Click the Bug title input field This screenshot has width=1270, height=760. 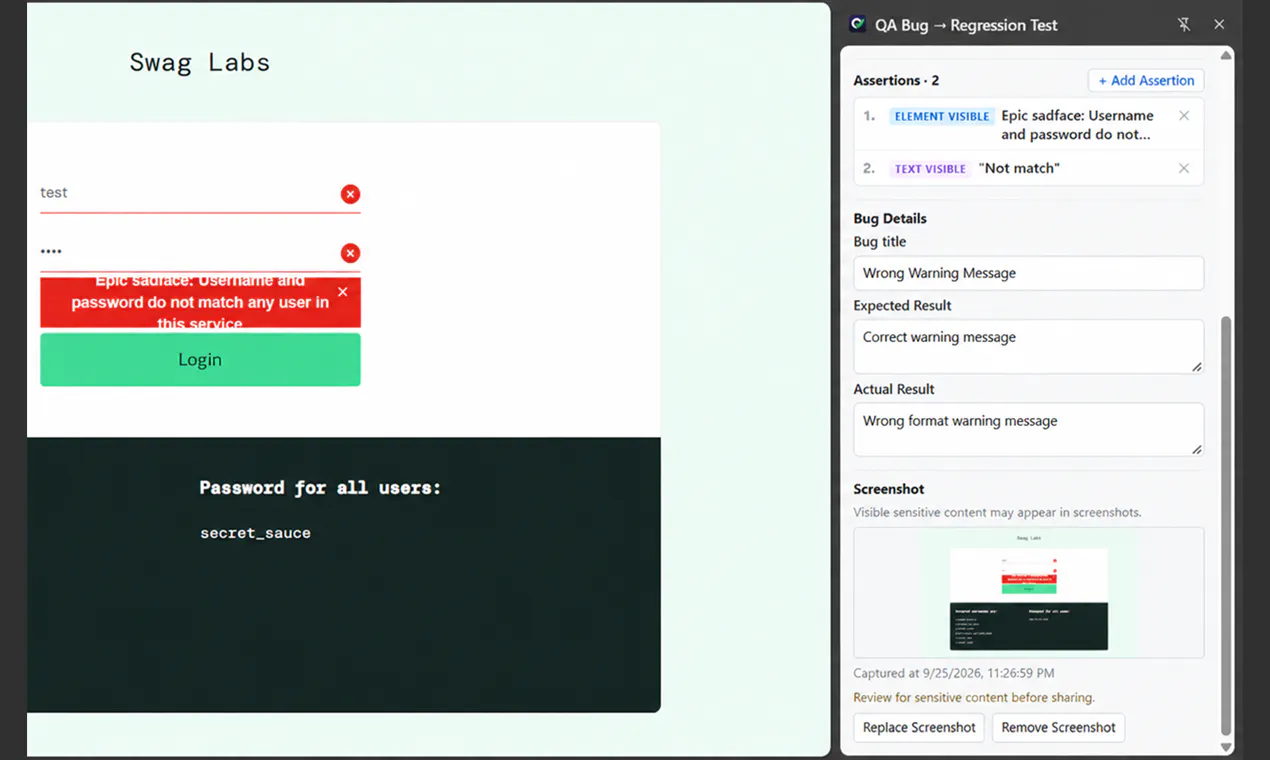click(x=1028, y=273)
